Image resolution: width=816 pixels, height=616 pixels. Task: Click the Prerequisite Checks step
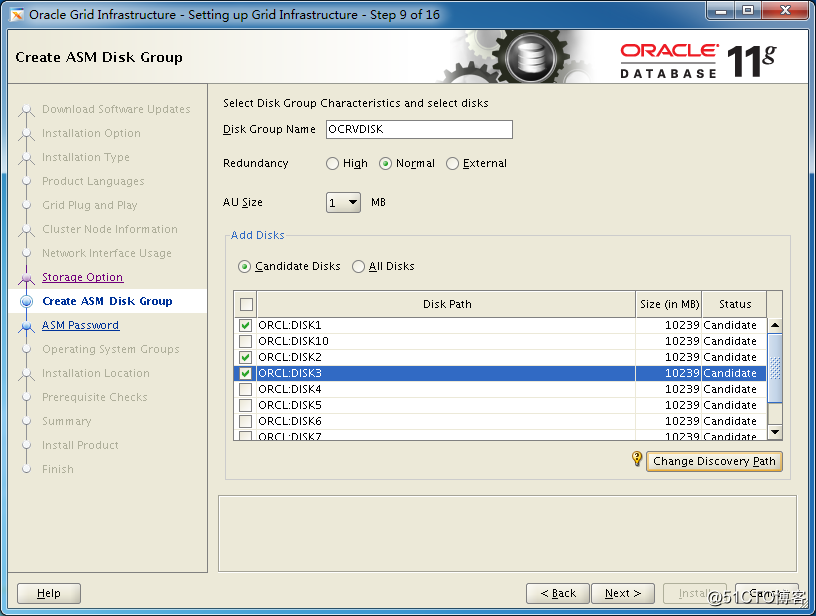95,397
